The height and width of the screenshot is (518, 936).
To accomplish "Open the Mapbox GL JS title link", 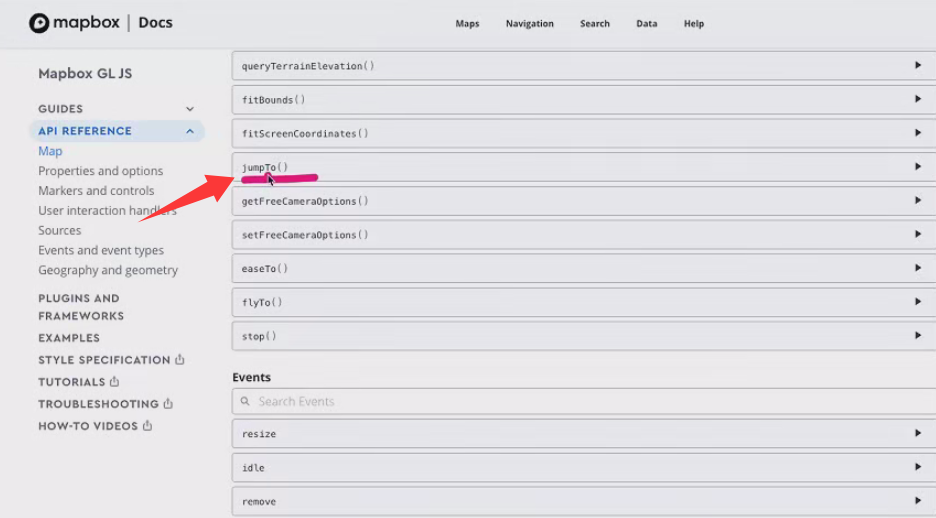I will (85, 73).
